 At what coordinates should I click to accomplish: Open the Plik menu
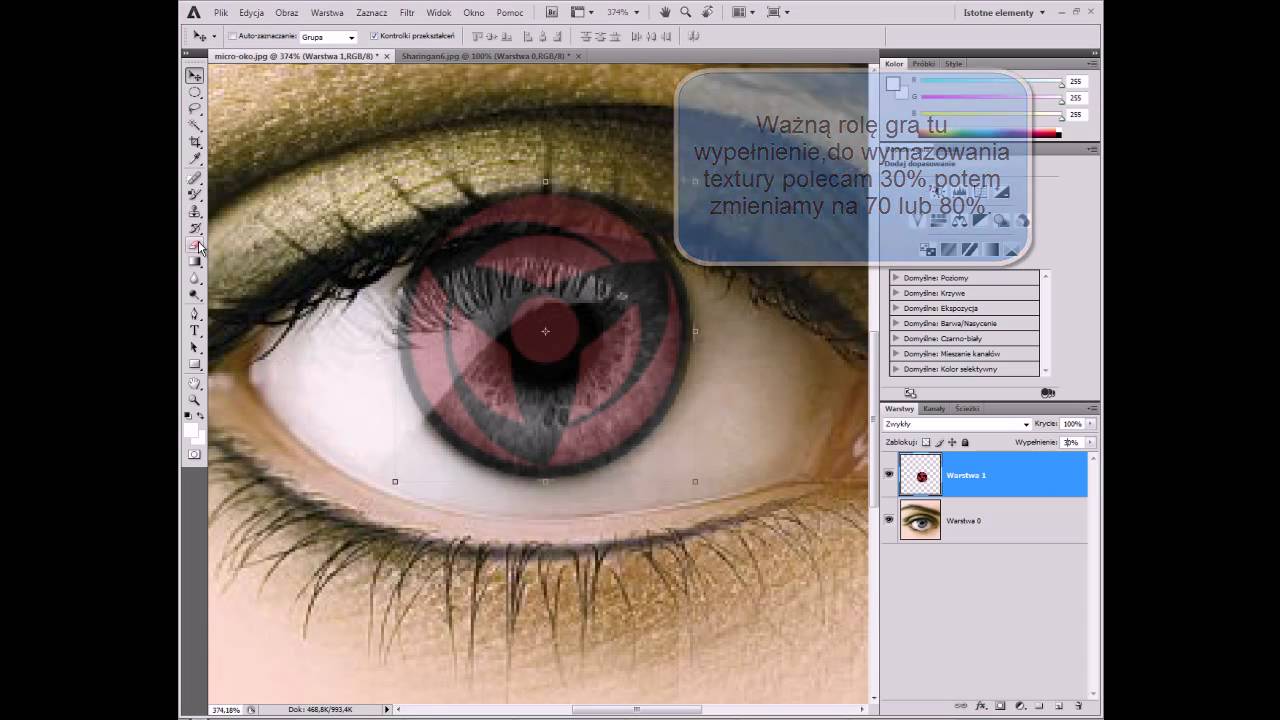tap(221, 13)
